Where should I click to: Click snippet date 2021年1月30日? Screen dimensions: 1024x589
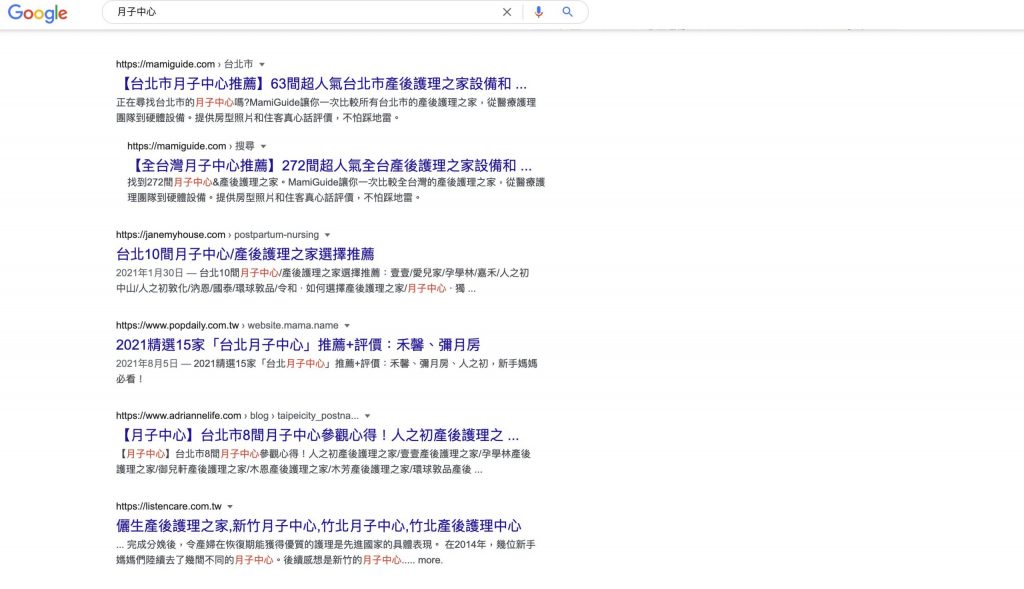click(x=150, y=273)
